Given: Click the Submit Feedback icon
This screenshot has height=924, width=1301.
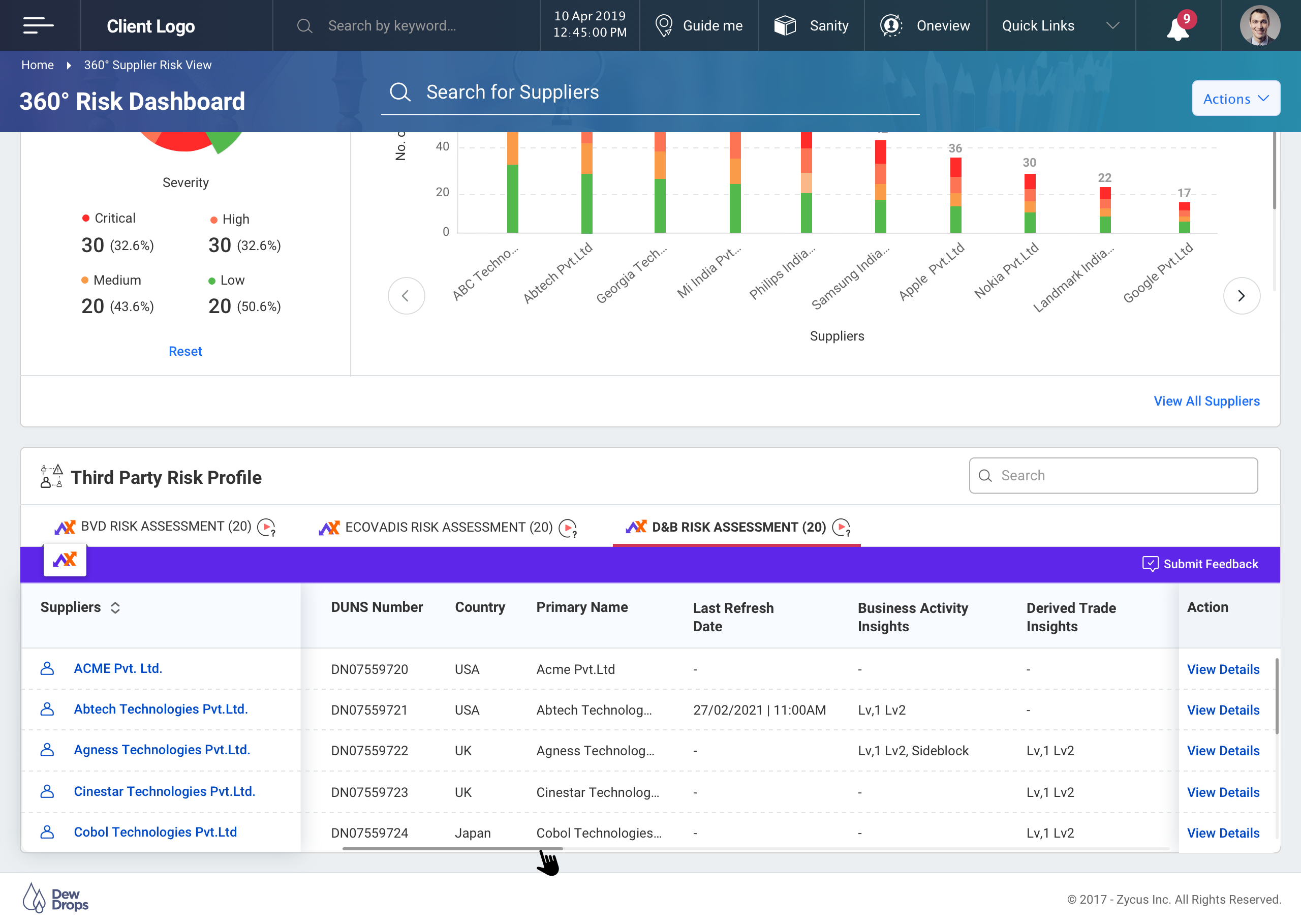Looking at the screenshot, I should pyautogui.click(x=1150, y=564).
